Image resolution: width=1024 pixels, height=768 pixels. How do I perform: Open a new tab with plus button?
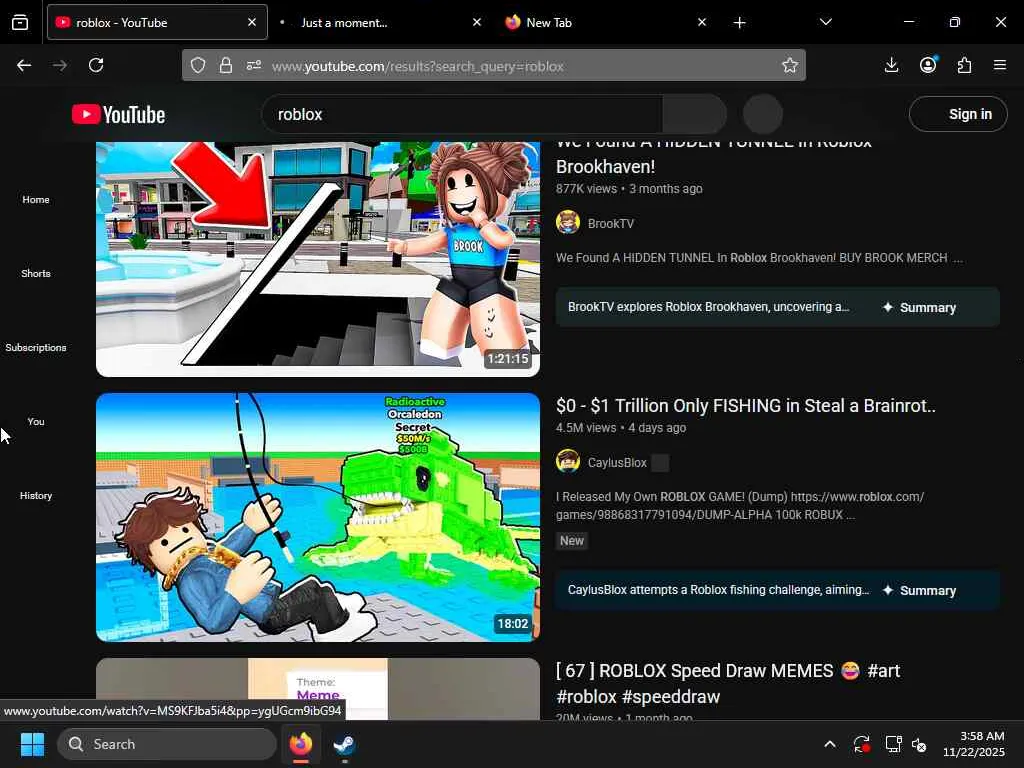(x=739, y=23)
